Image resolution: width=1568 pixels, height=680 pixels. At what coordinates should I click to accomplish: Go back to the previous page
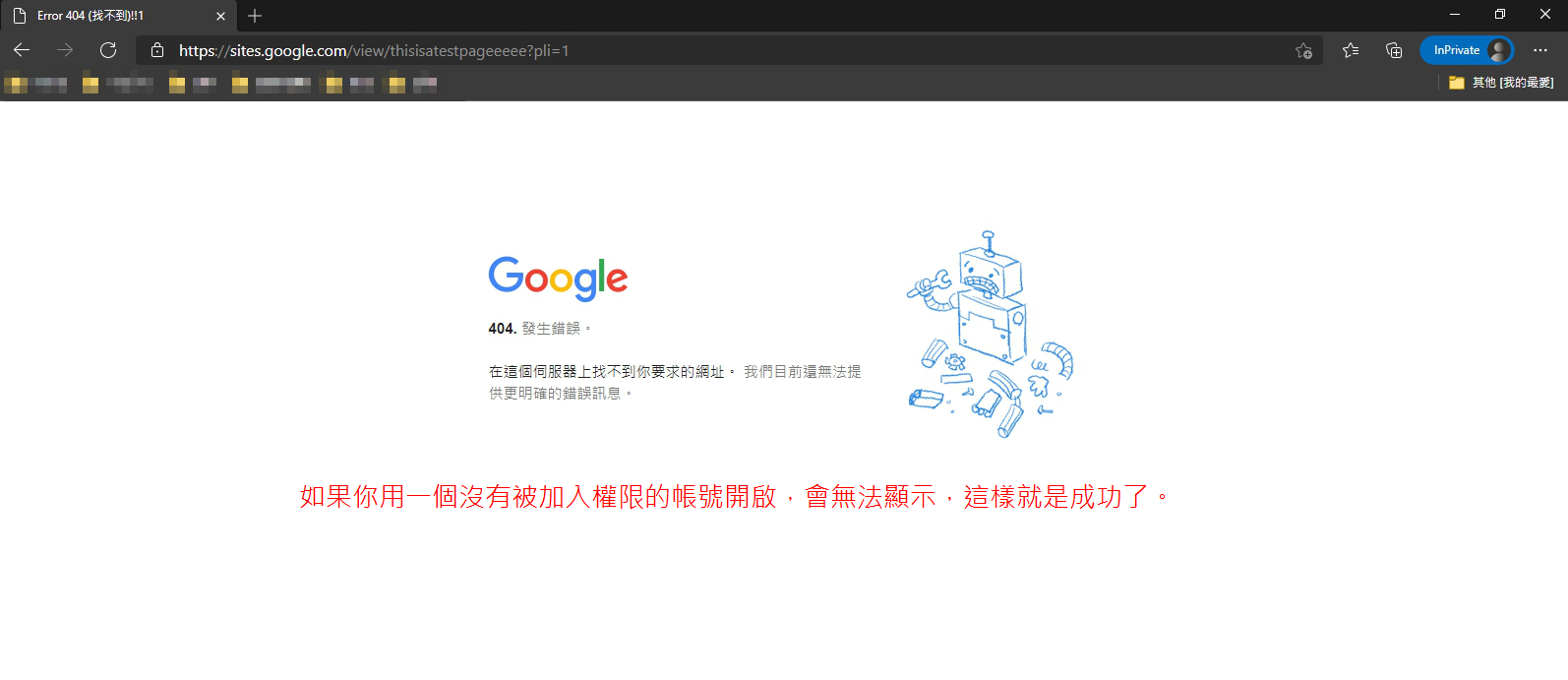22,50
